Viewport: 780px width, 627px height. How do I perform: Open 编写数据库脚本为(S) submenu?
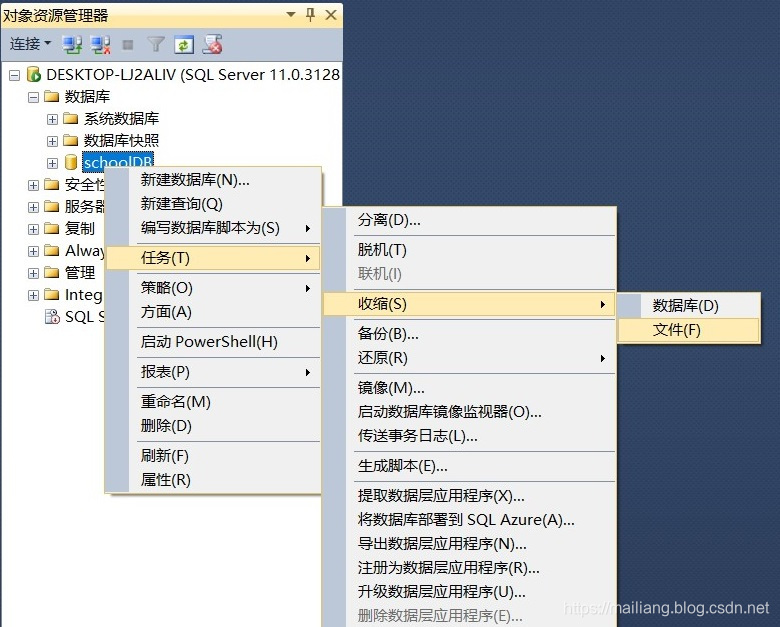pyautogui.click(x=213, y=228)
